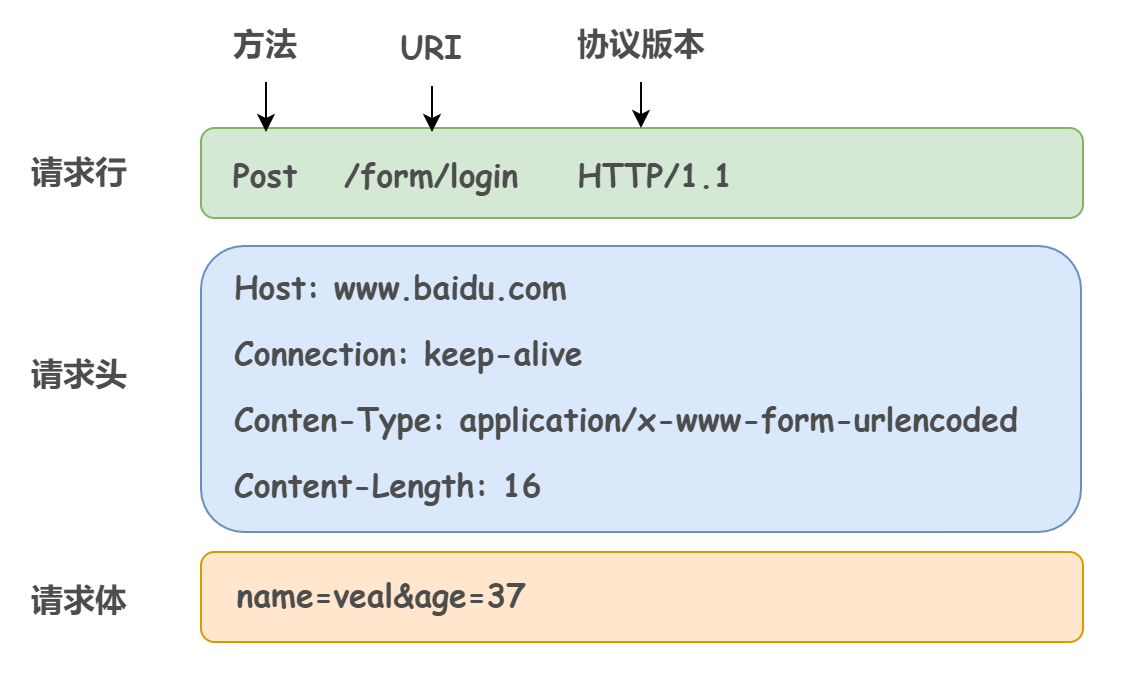Click empty space in the blue header box
The height and width of the screenshot is (699, 1133).
pos(850,320)
